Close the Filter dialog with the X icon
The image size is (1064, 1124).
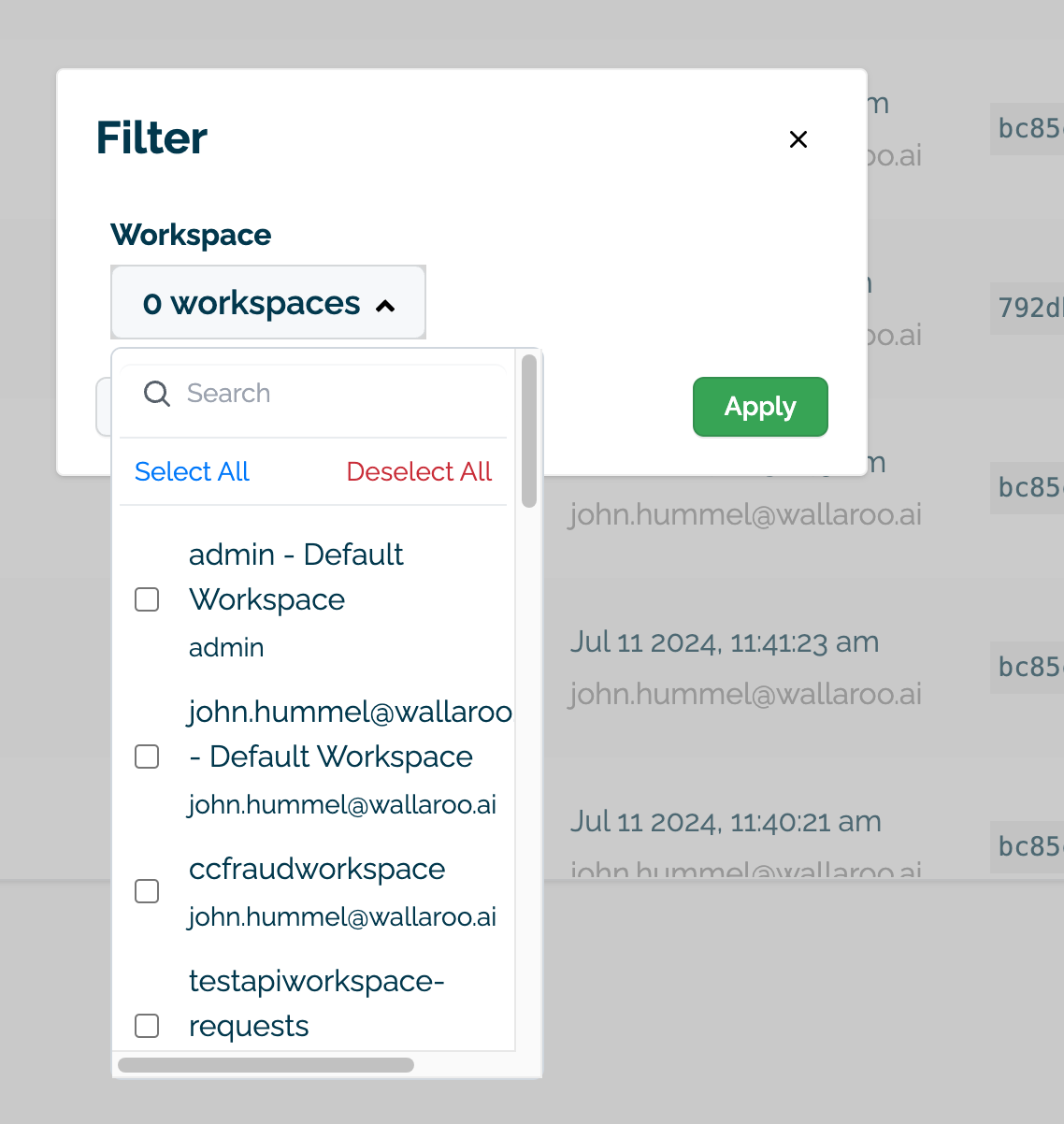point(798,139)
